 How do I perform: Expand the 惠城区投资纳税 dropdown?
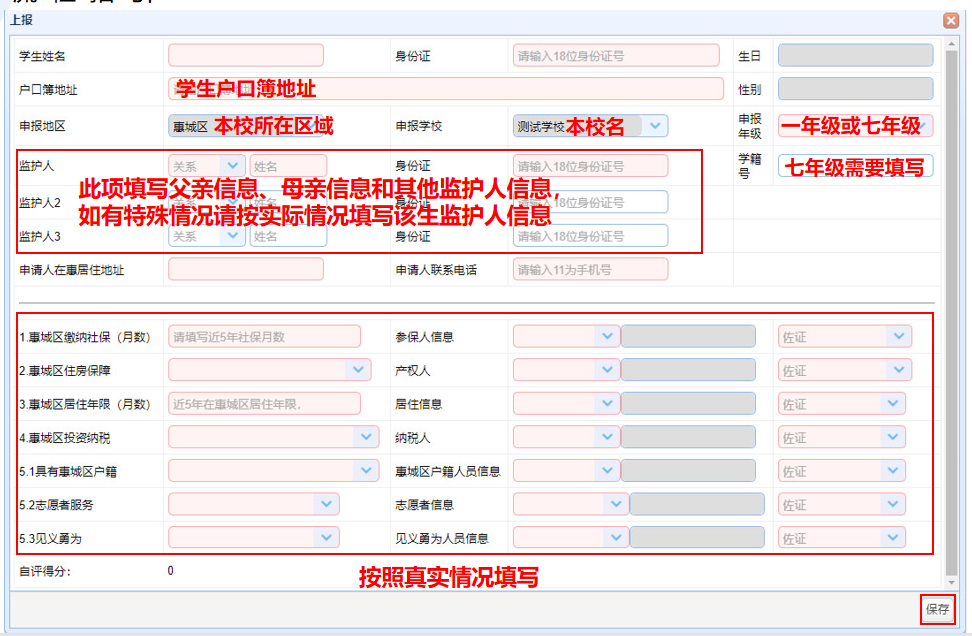[x=368, y=437]
